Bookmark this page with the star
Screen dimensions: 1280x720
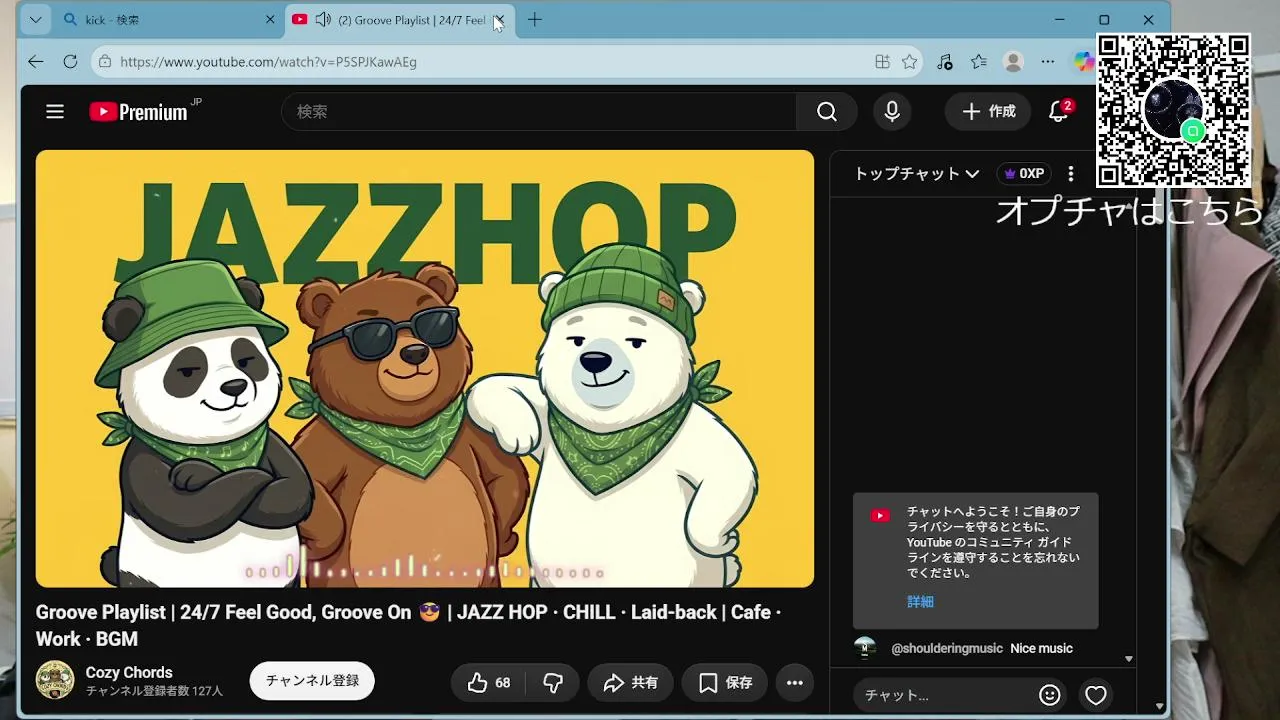(909, 62)
